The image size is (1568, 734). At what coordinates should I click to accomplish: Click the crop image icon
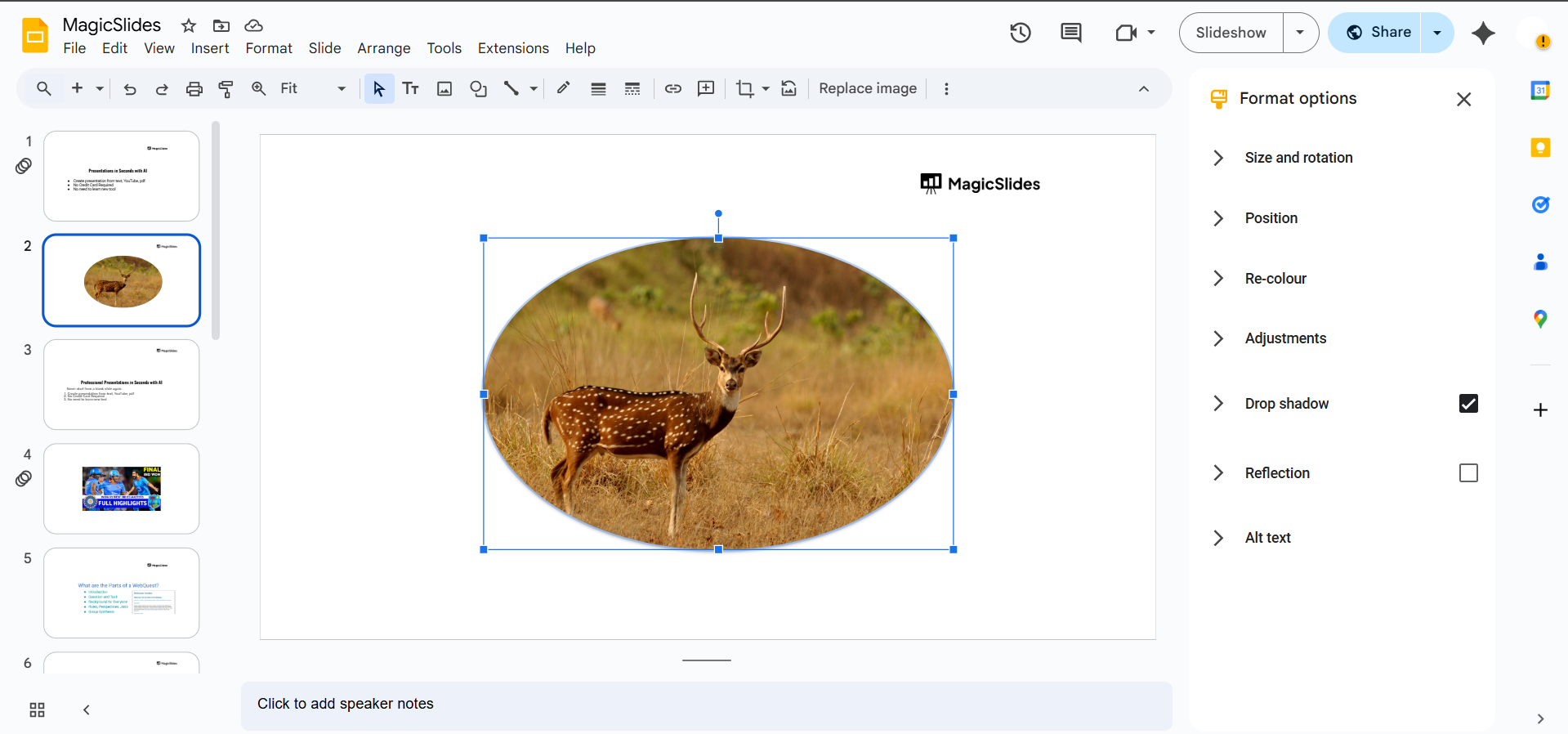pyautogui.click(x=744, y=89)
